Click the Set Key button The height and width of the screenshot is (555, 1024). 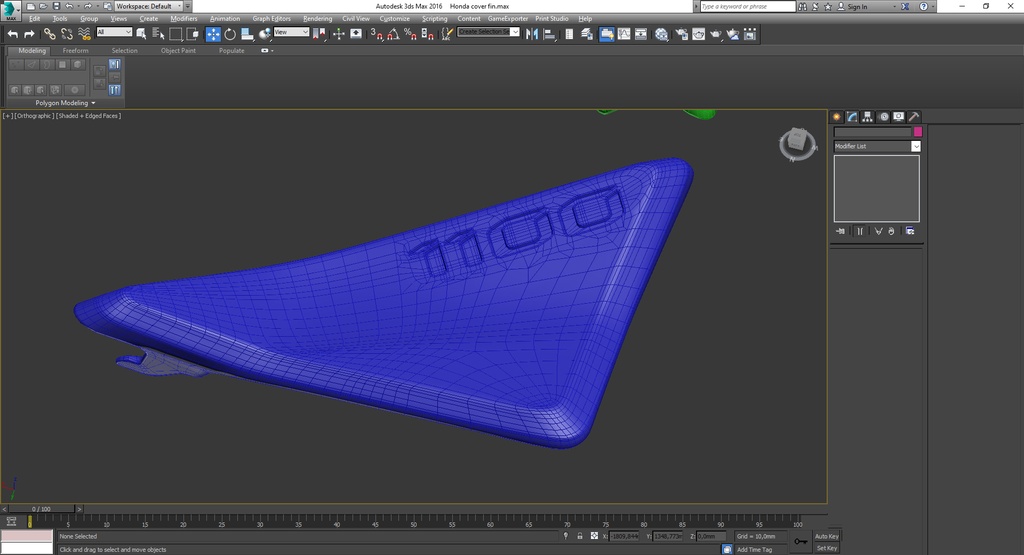(826, 548)
